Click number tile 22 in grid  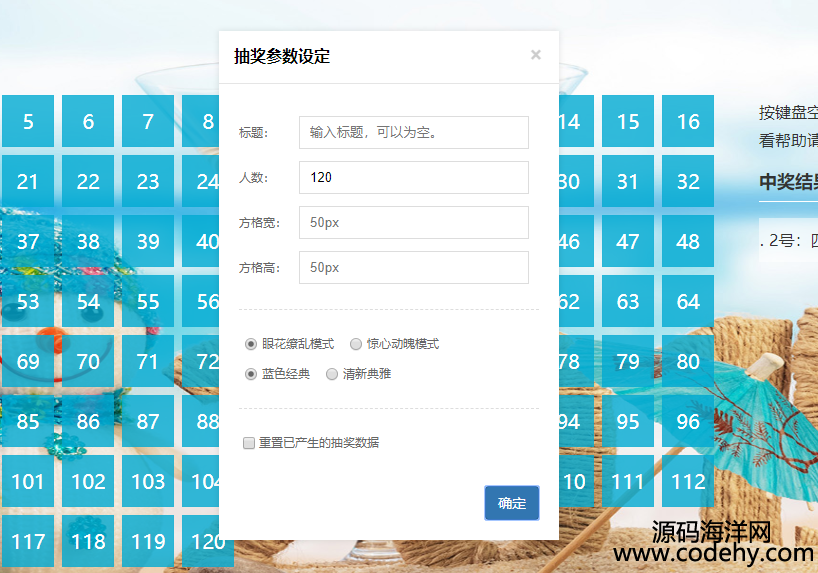coord(88,182)
